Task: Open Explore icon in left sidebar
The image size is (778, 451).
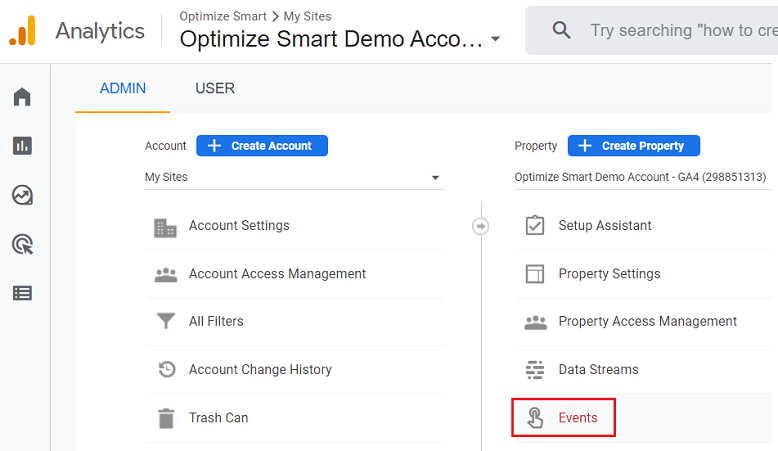Action: (22, 195)
